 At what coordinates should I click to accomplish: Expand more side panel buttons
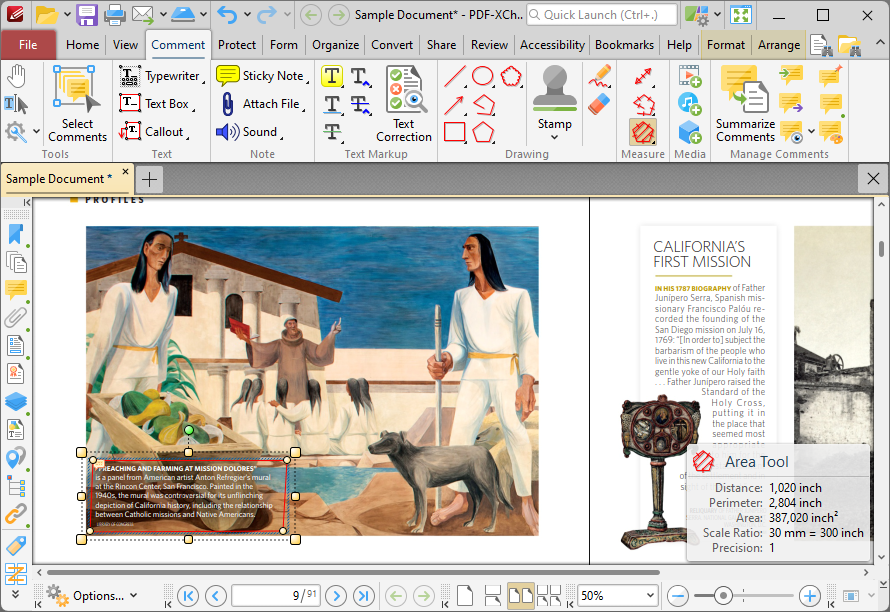click(16, 594)
